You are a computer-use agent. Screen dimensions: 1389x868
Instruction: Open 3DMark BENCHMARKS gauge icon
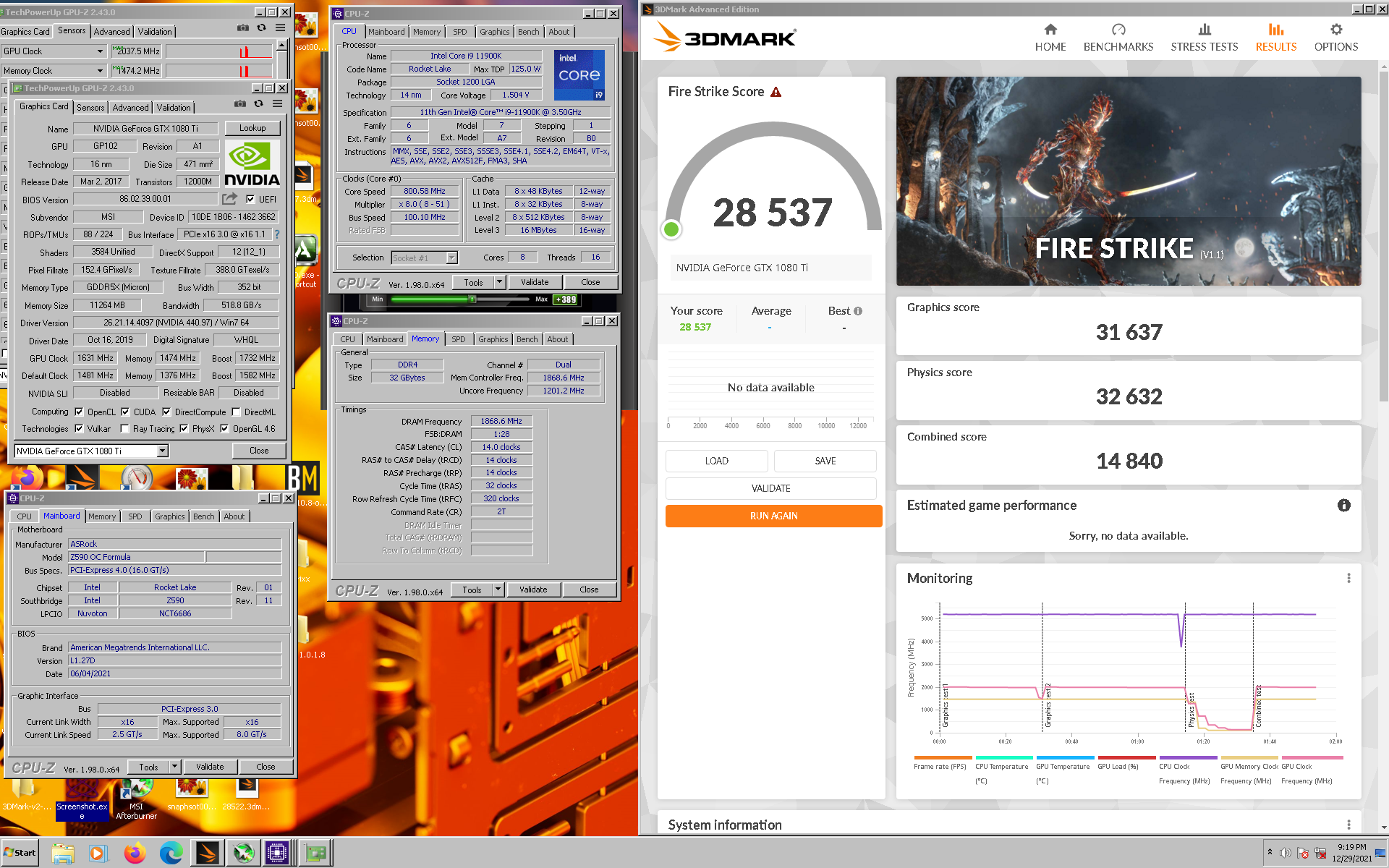1118,30
